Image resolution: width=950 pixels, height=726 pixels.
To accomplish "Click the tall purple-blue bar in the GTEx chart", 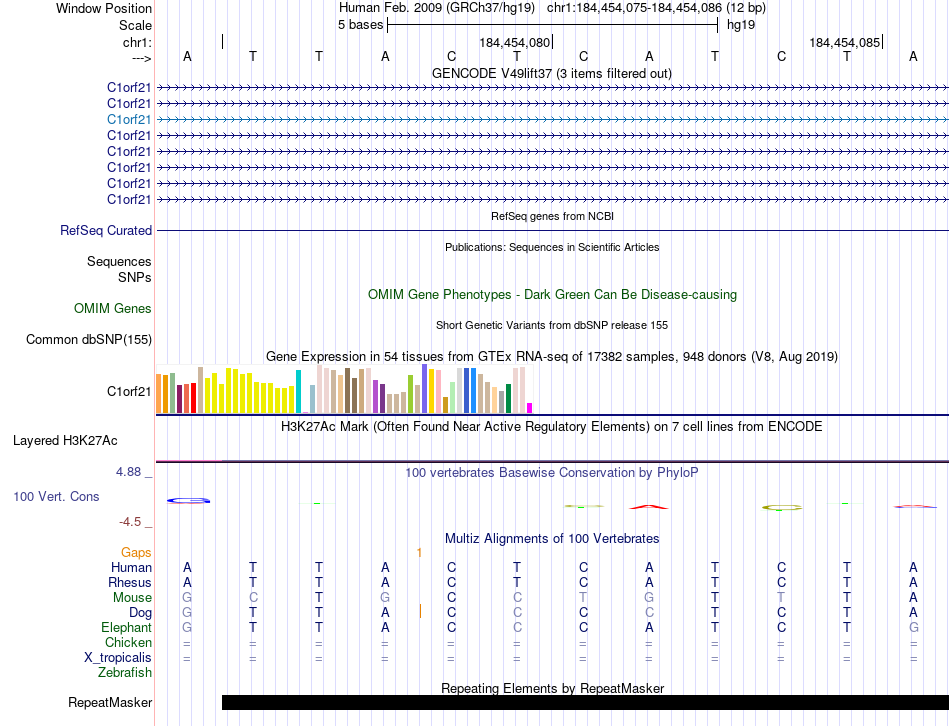I will click(x=424, y=388).
